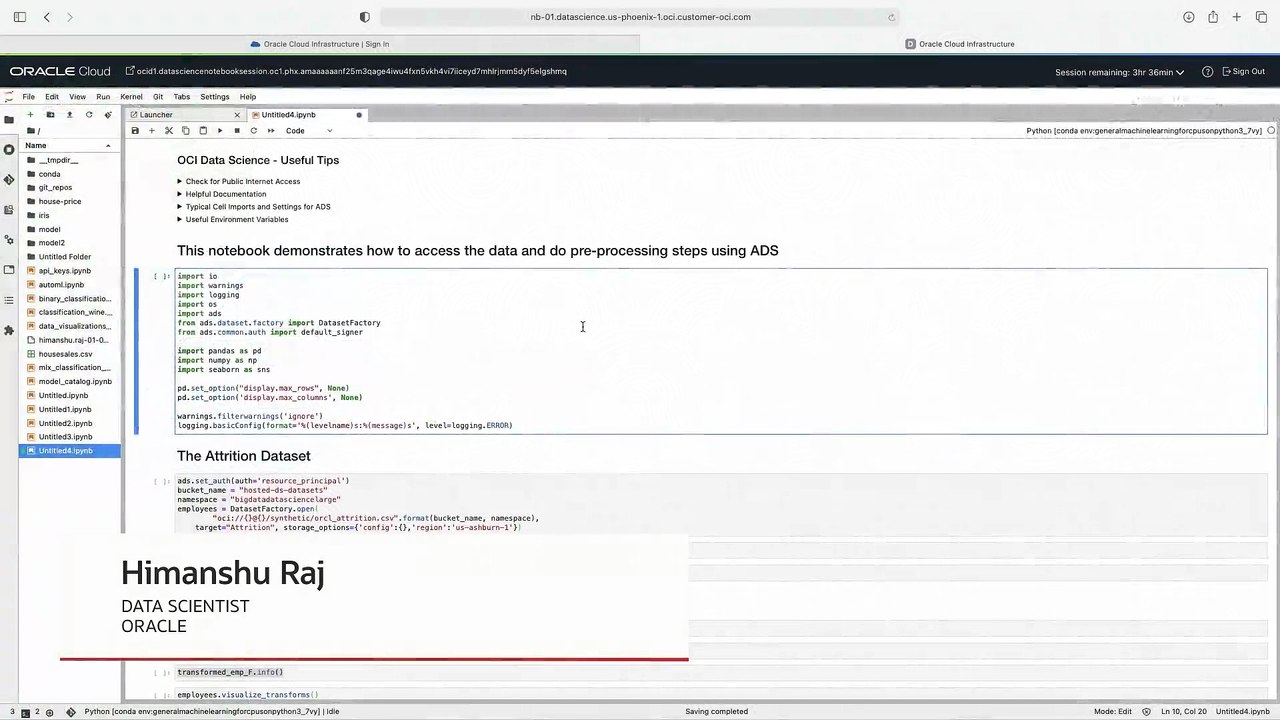Viewport: 1280px width, 720px height.
Task: Open the Session remaining dropdown
Action: point(1119,72)
